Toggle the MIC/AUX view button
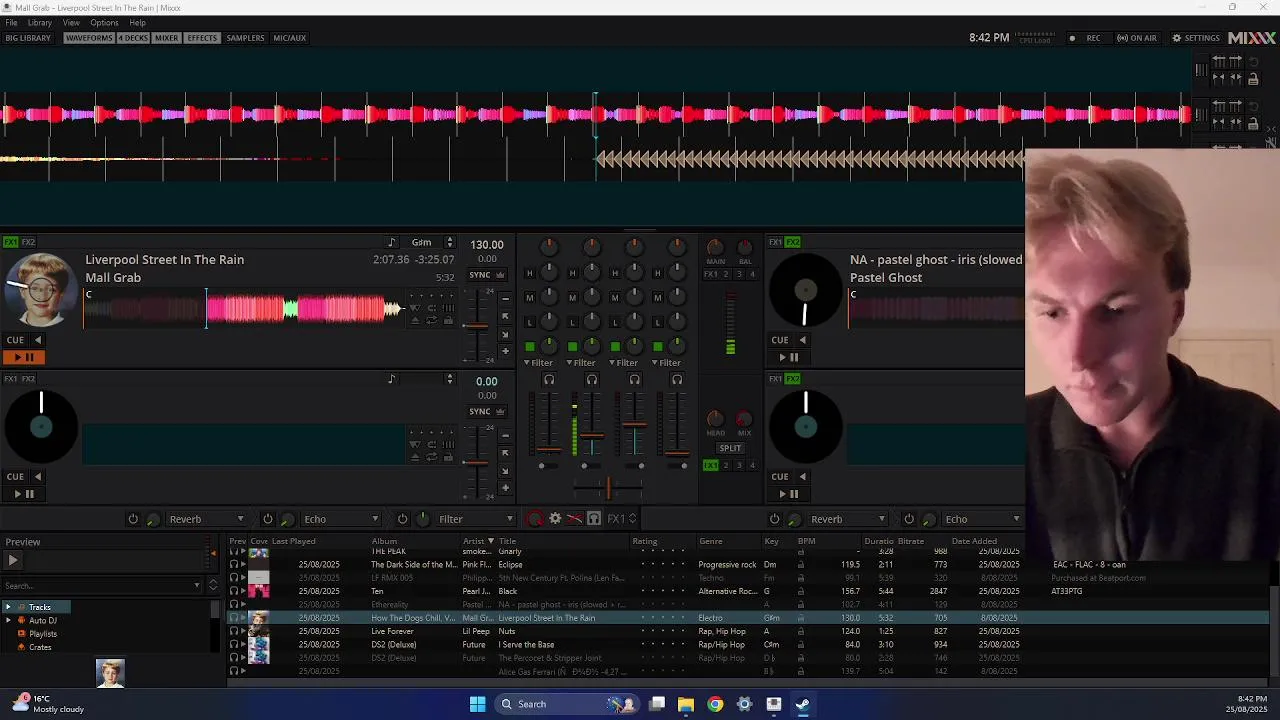Viewport: 1280px width, 720px height. (x=290, y=38)
